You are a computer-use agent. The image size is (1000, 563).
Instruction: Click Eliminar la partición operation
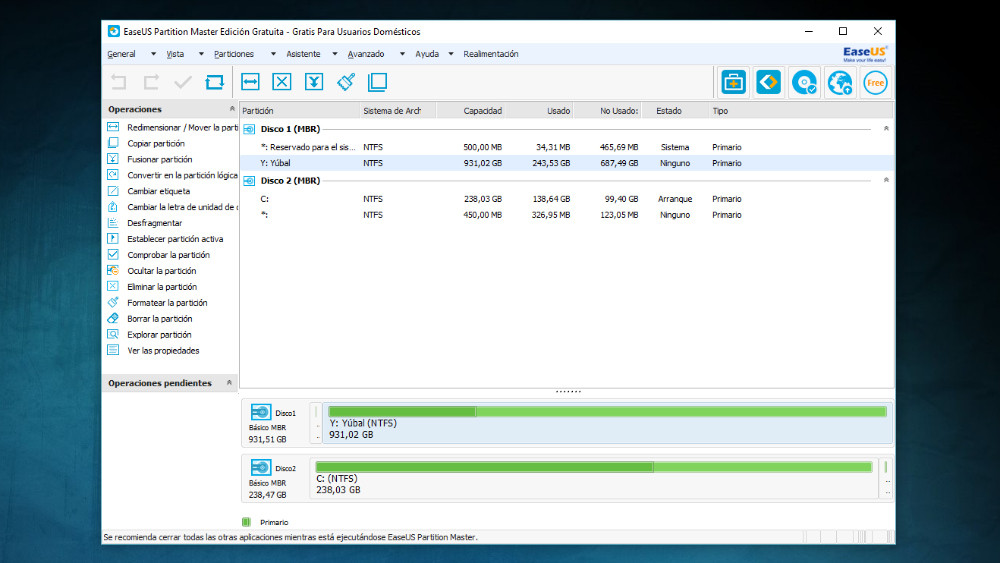(162, 287)
